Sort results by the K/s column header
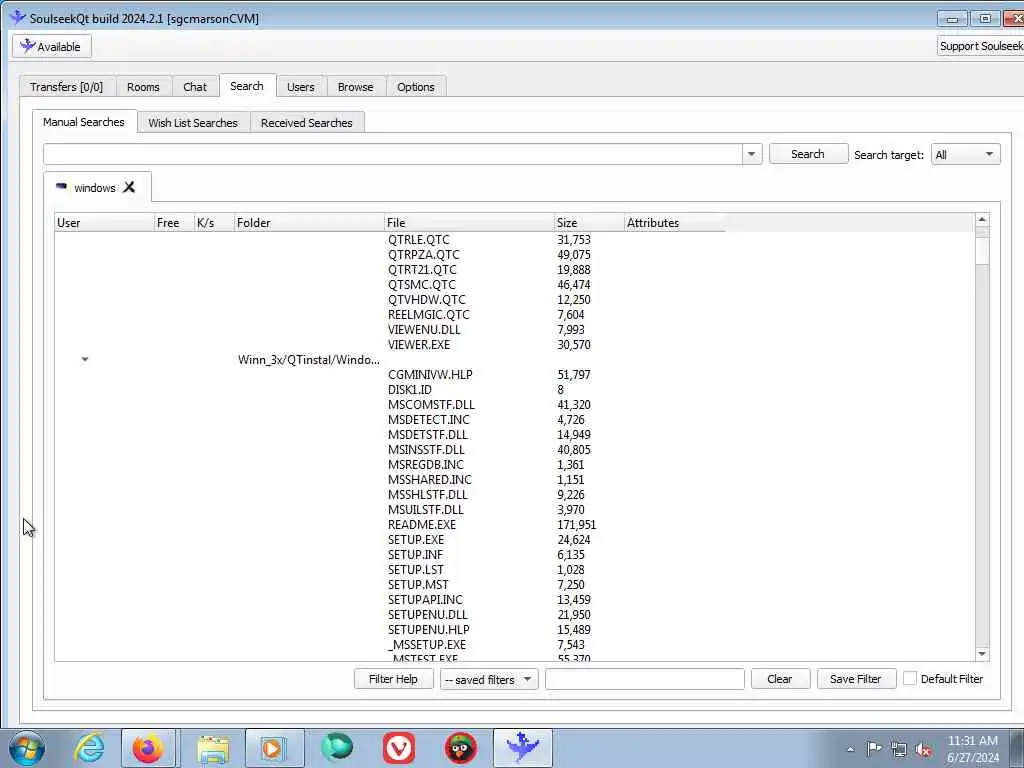 214,223
